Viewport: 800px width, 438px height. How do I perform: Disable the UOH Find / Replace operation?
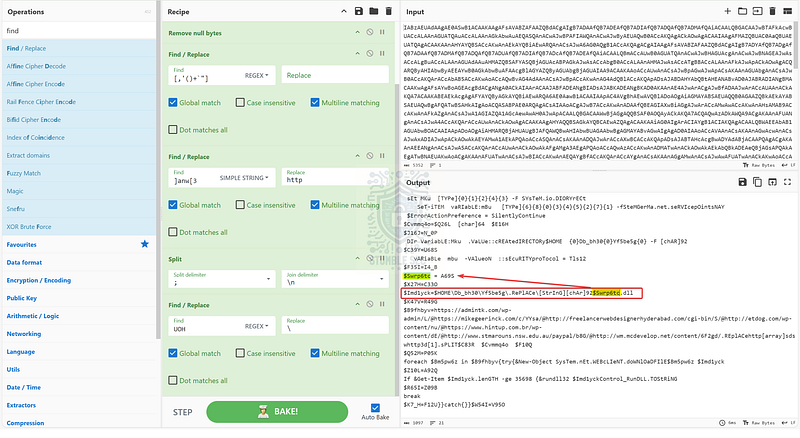pyautogui.click(x=369, y=304)
